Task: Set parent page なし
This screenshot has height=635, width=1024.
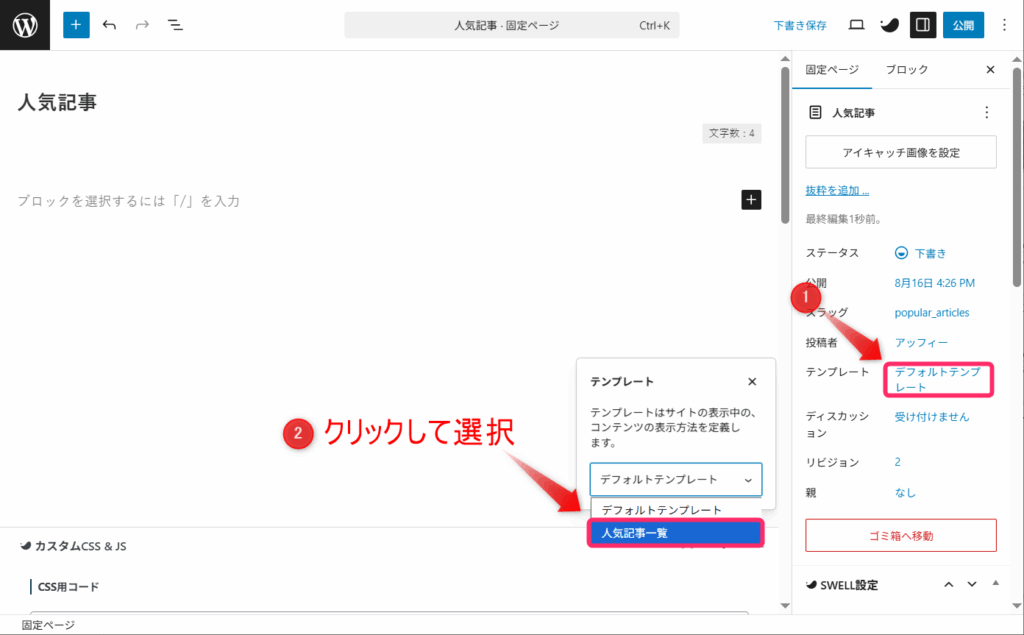Action: point(905,493)
